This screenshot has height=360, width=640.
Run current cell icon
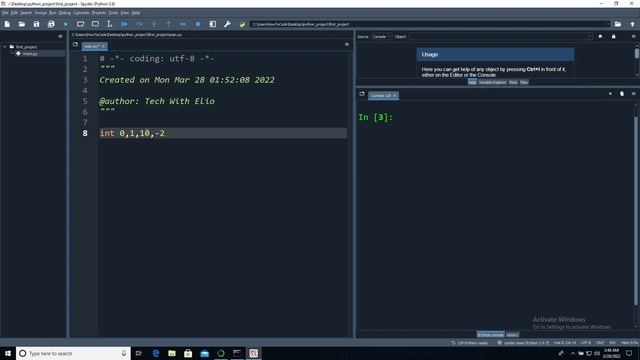pos(80,24)
